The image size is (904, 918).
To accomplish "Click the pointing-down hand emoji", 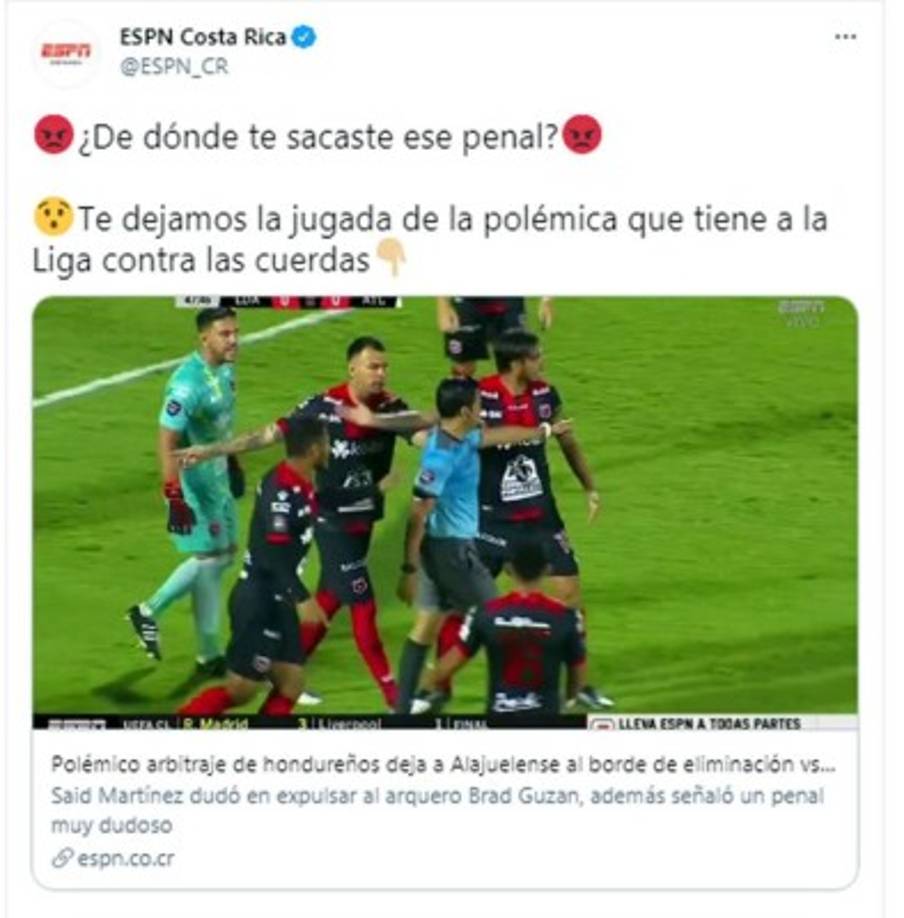I will [391, 258].
